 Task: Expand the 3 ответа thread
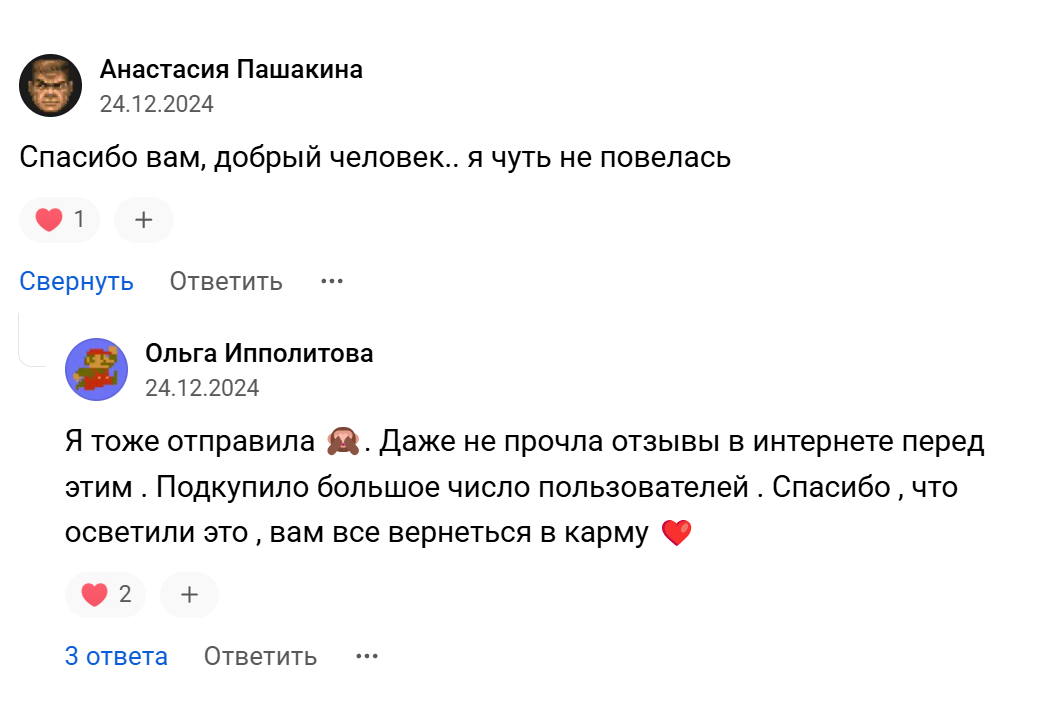tap(116, 656)
